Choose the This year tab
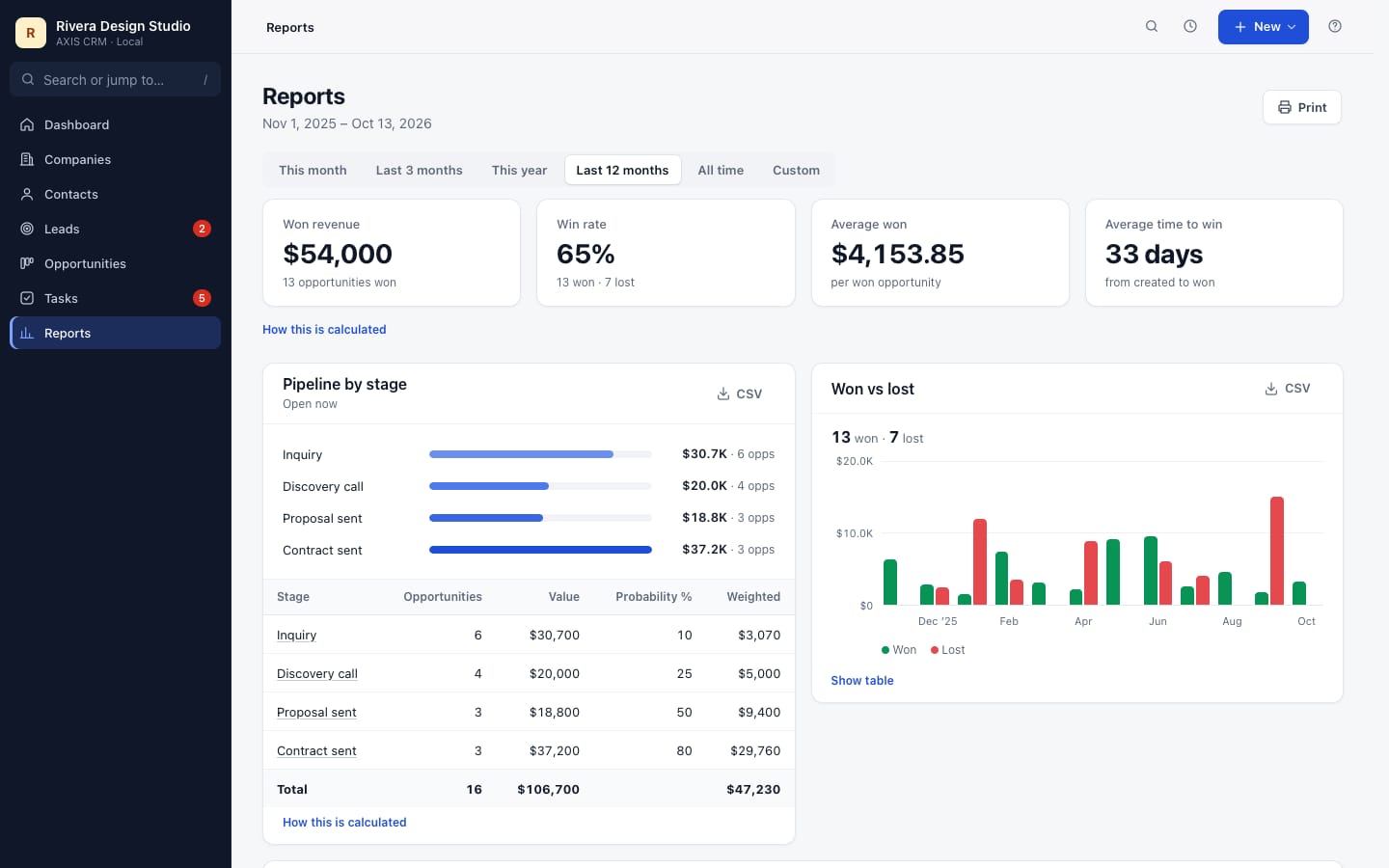Viewport: 1389px width, 868px height. pyautogui.click(x=519, y=170)
